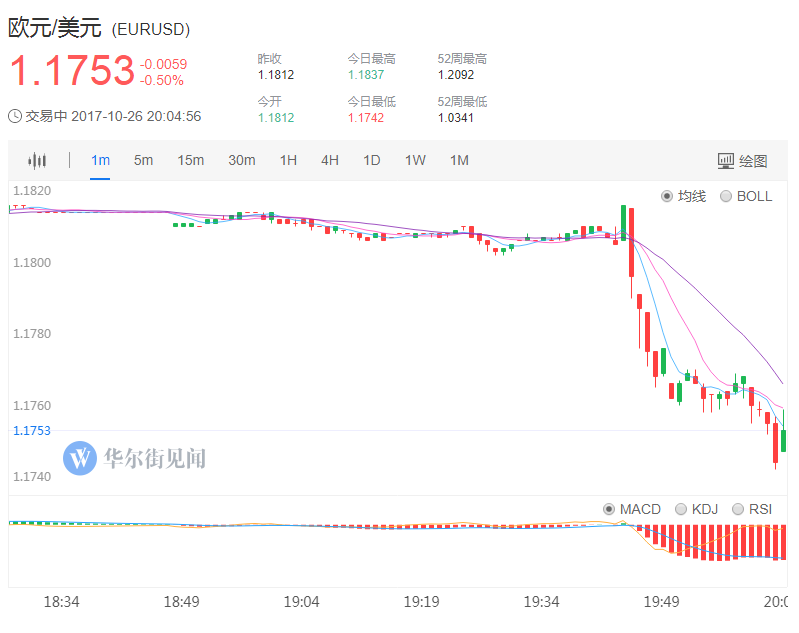Click the 今开 value 1.1812

pos(276,118)
